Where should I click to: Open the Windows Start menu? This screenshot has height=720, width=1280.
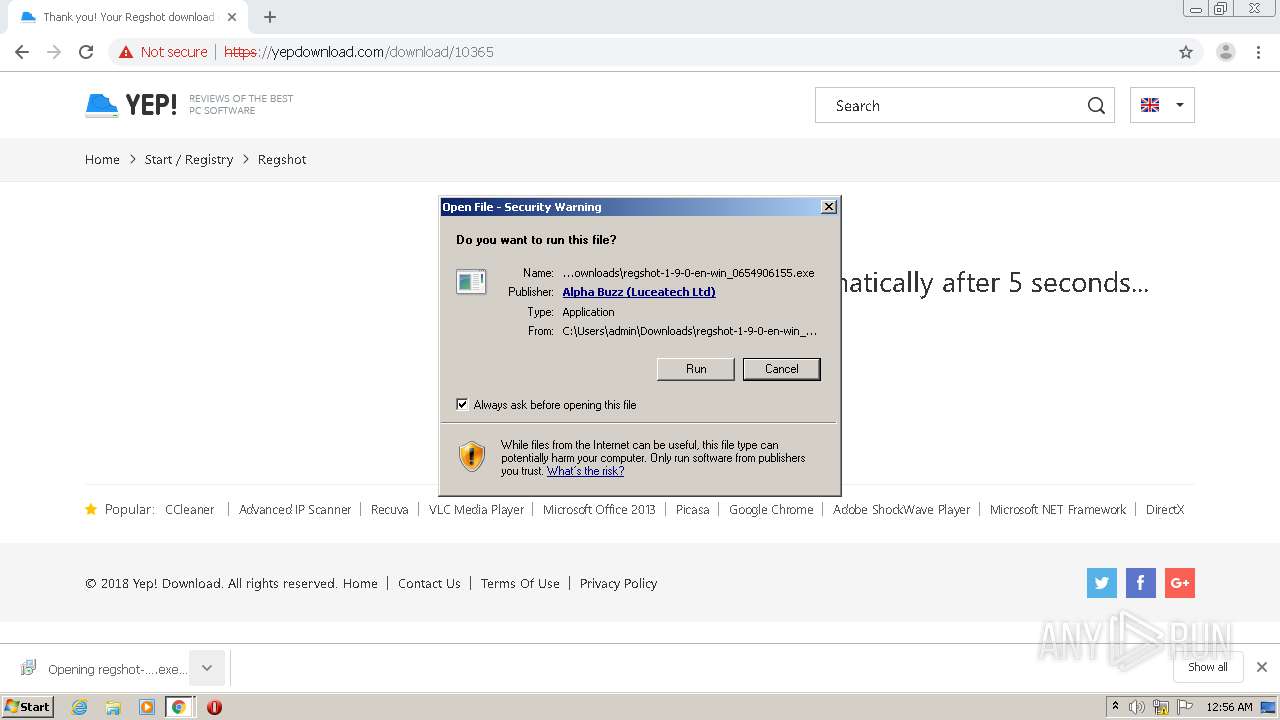[27, 706]
